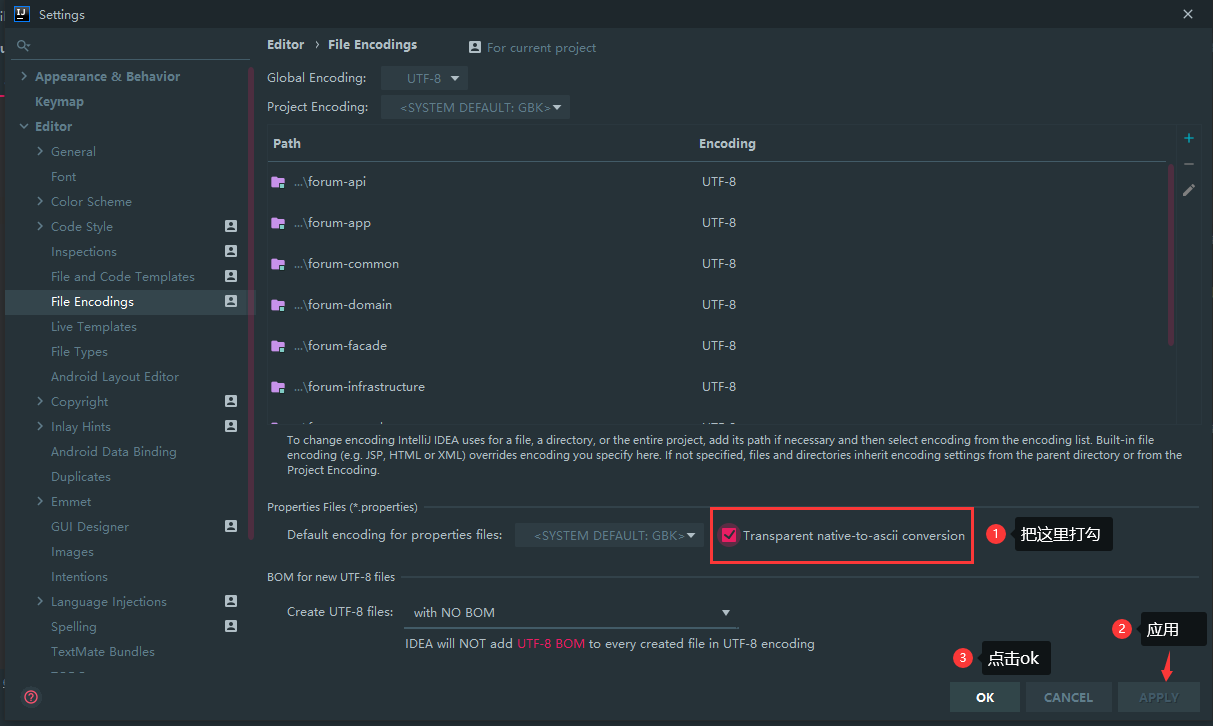Image resolution: width=1213 pixels, height=726 pixels.
Task: Click the Encoding column header
Action: coord(727,144)
